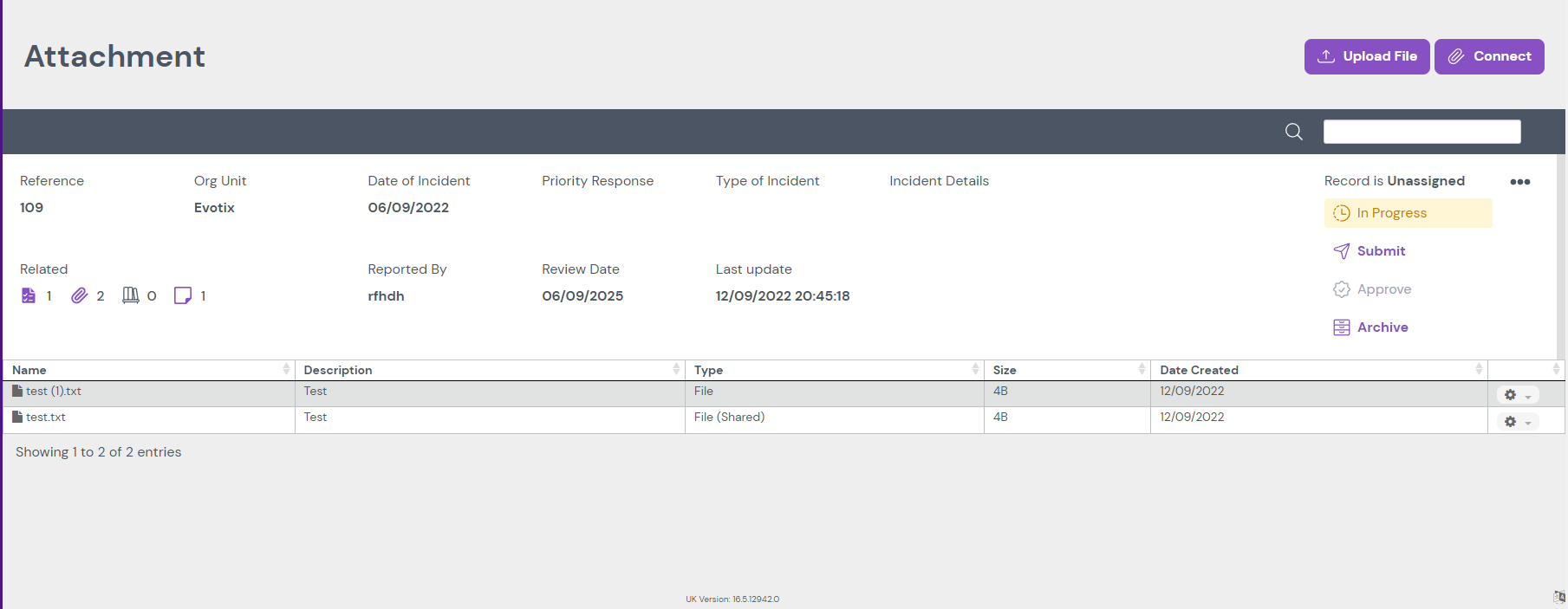Open the related checklist document icon
This screenshot has width=1568, height=609.
point(29,295)
